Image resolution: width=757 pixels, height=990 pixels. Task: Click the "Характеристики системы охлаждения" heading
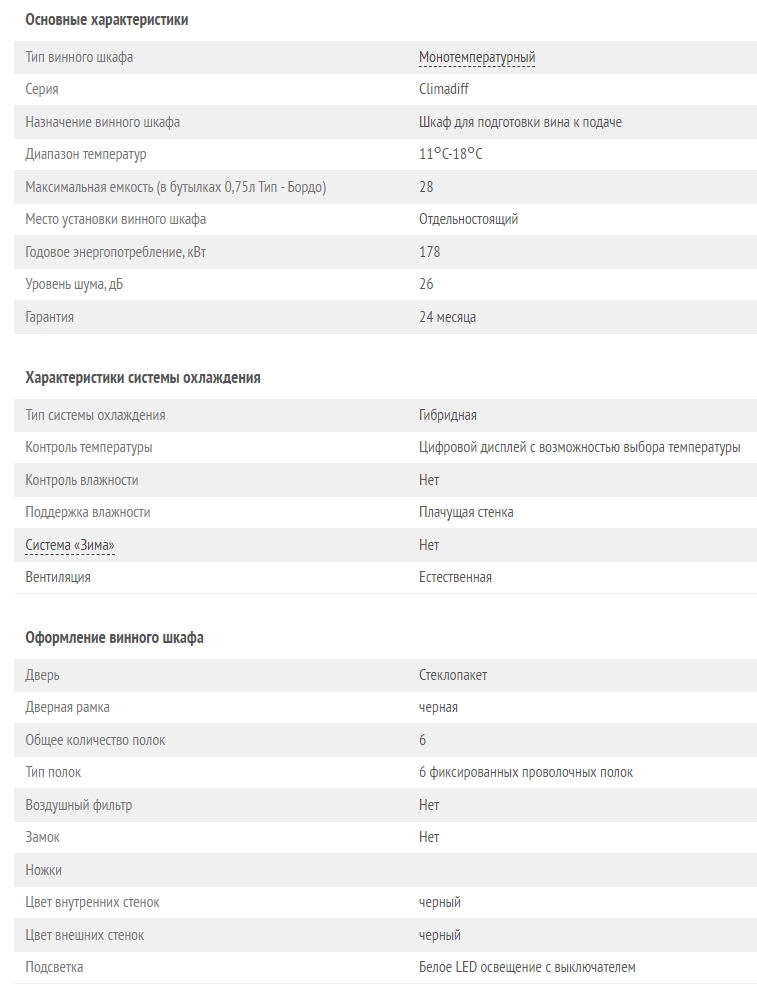[x=143, y=378]
